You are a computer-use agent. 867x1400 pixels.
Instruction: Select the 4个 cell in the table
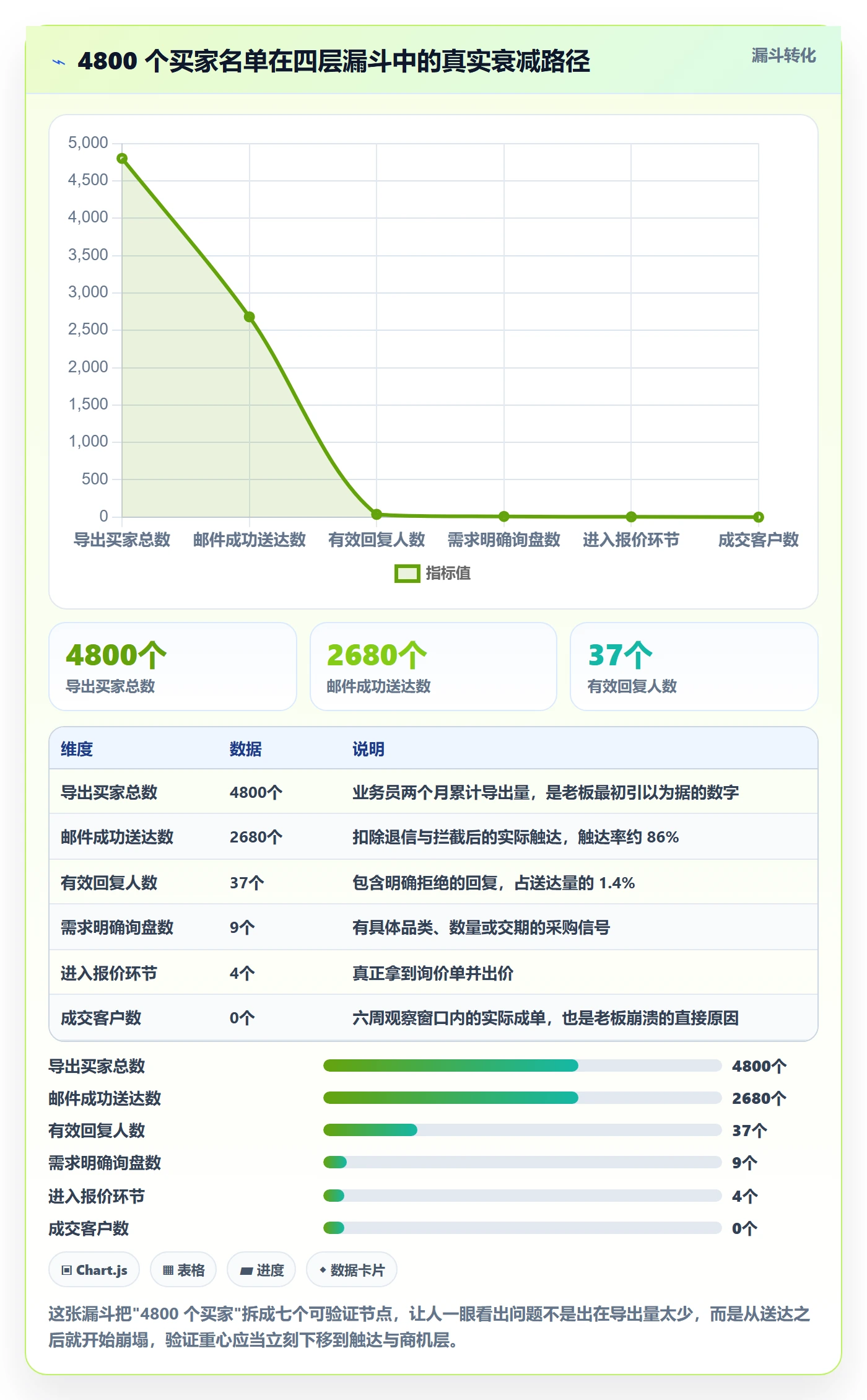pos(242,973)
